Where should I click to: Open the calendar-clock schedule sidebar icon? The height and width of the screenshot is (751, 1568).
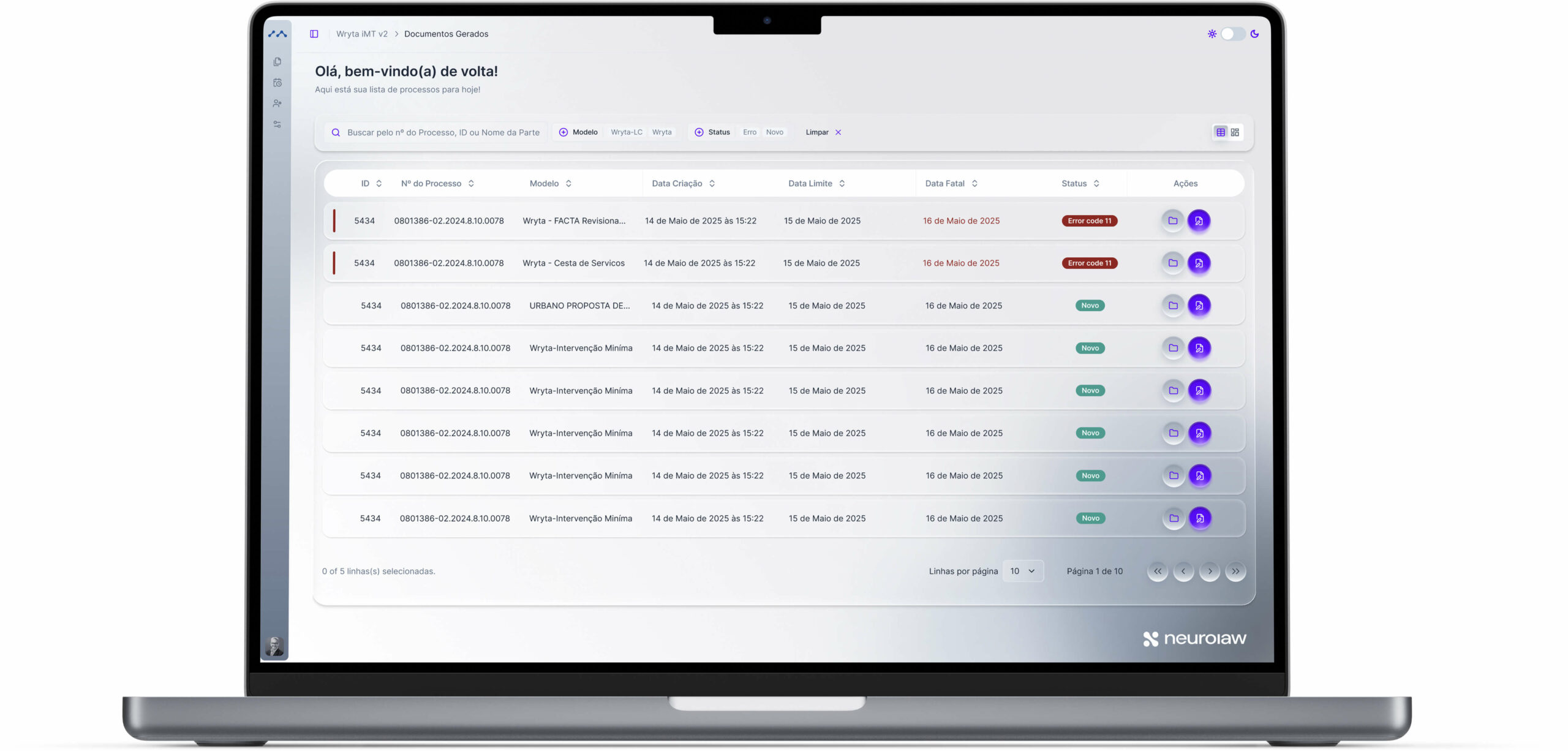tap(277, 83)
